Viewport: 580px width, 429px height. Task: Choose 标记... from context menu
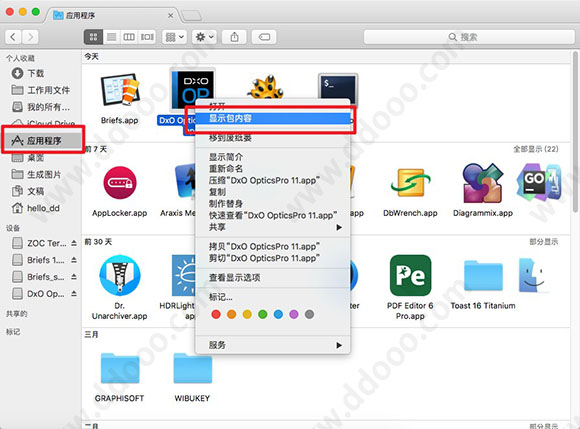(273, 297)
